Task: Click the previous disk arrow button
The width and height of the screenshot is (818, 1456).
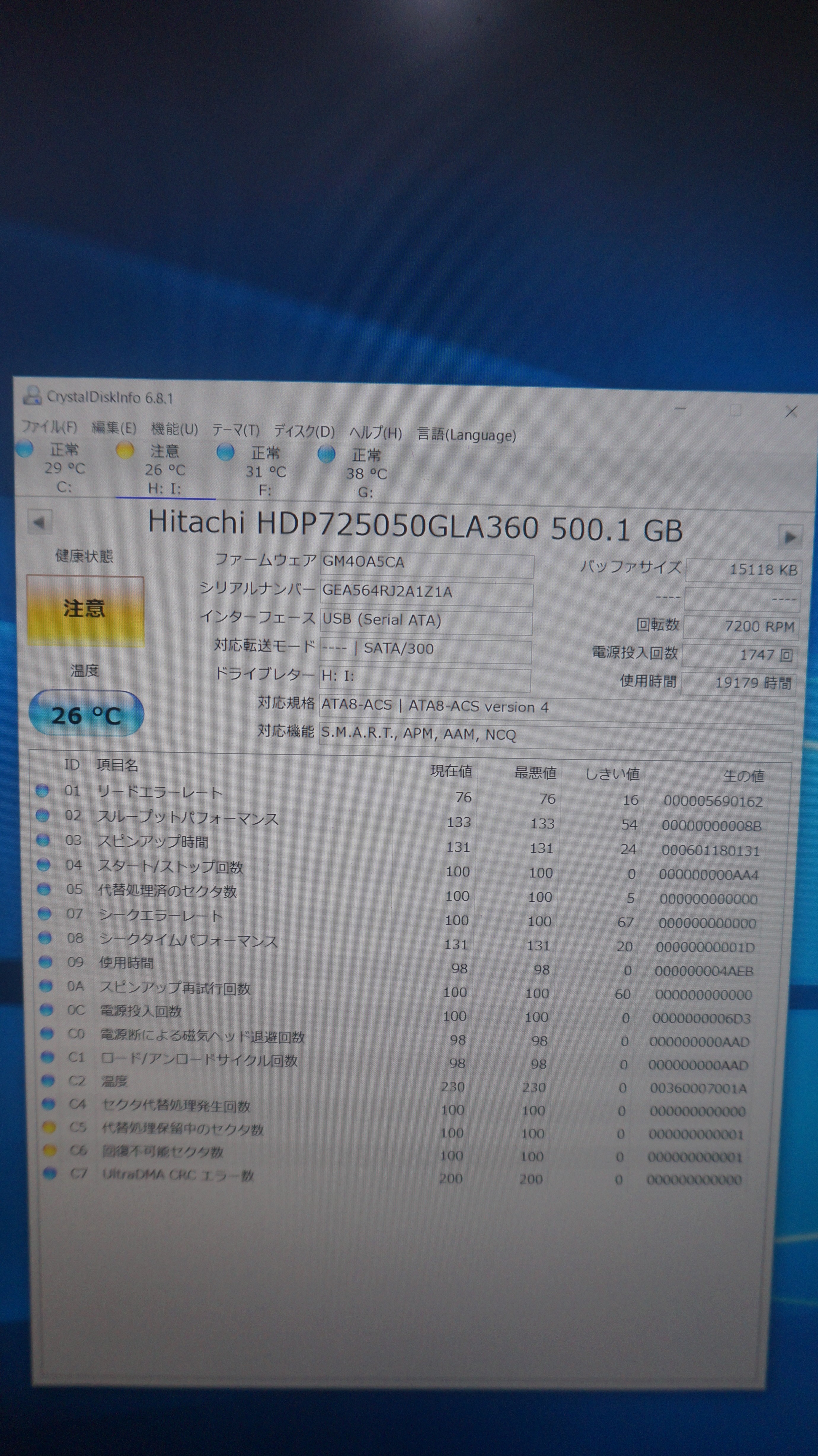Action: tap(40, 522)
